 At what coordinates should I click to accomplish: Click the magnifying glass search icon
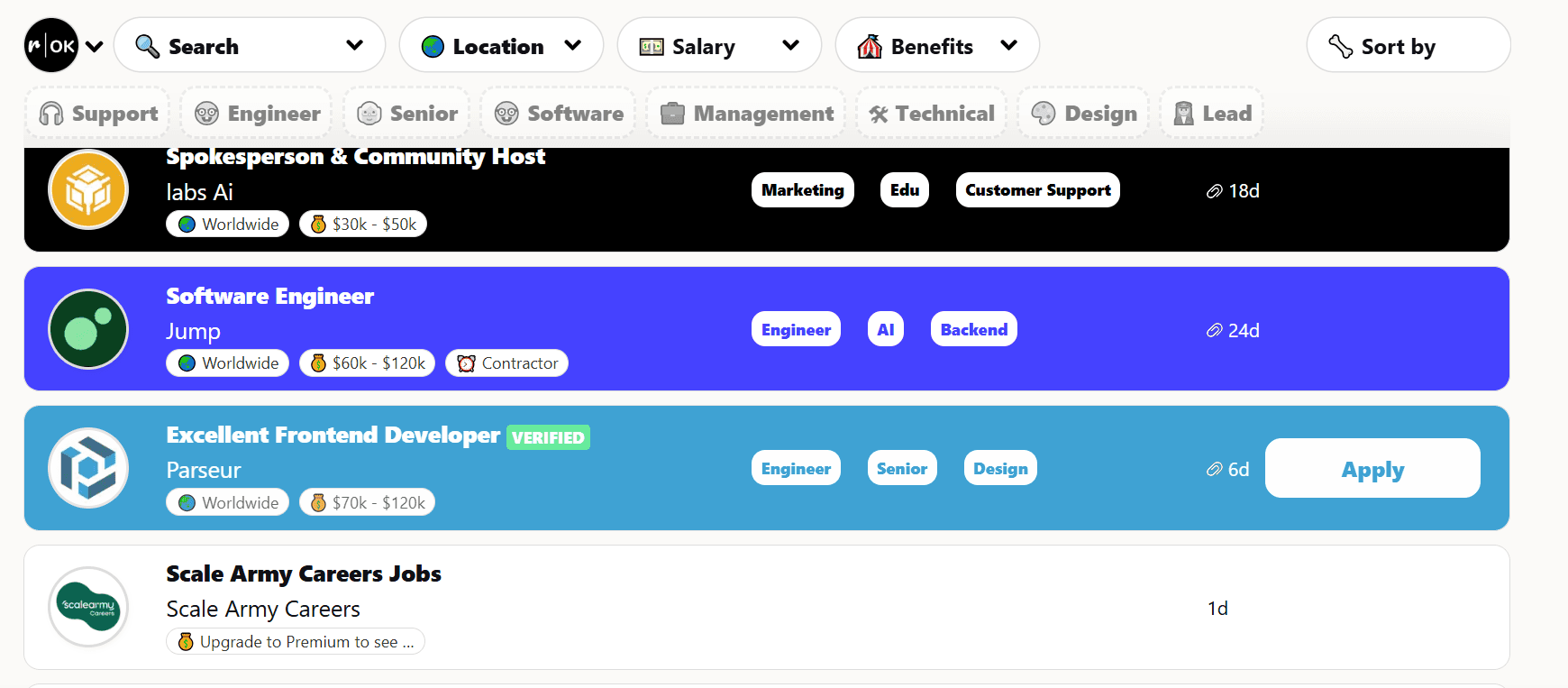(147, 46)
